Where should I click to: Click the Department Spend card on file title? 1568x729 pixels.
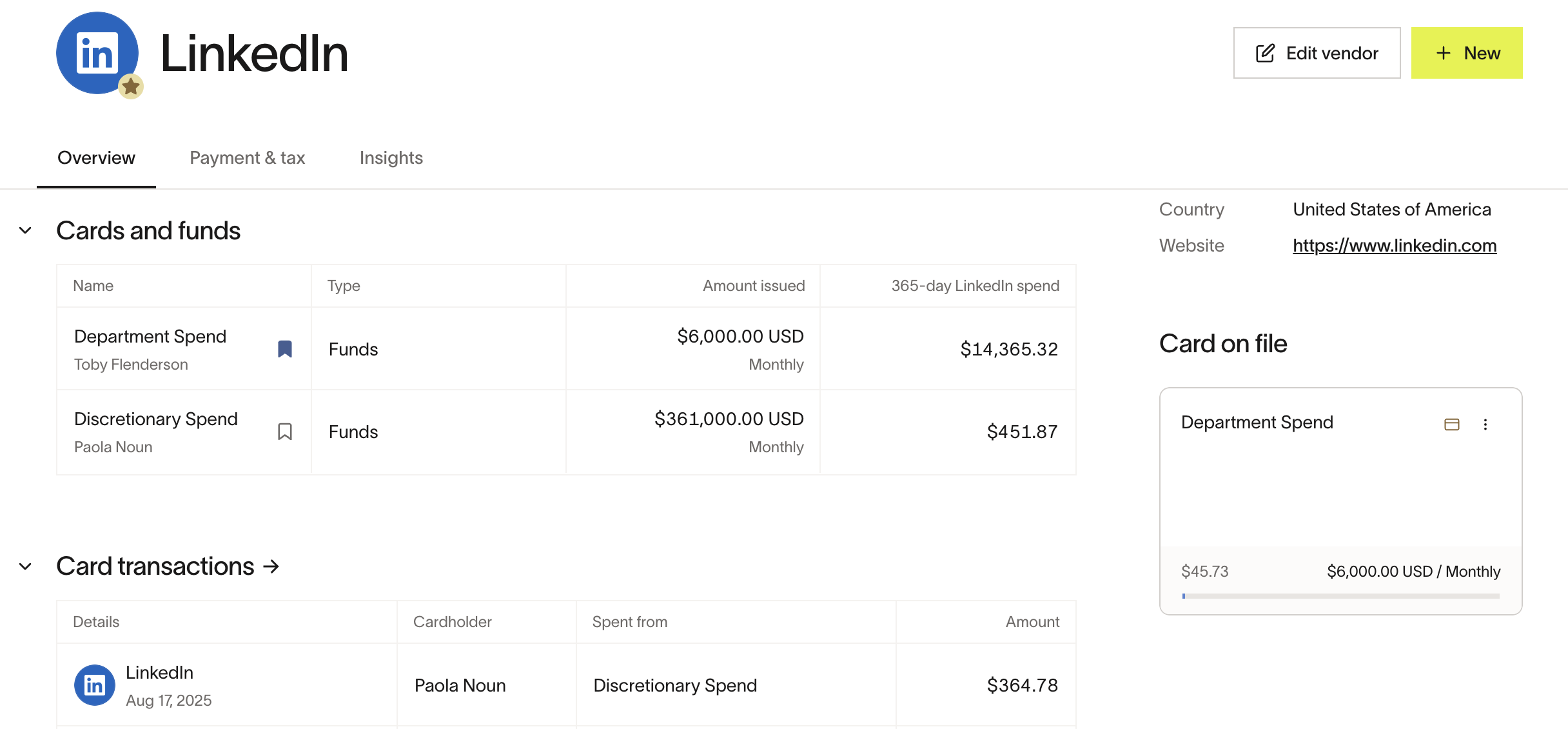pos(1257,422)
